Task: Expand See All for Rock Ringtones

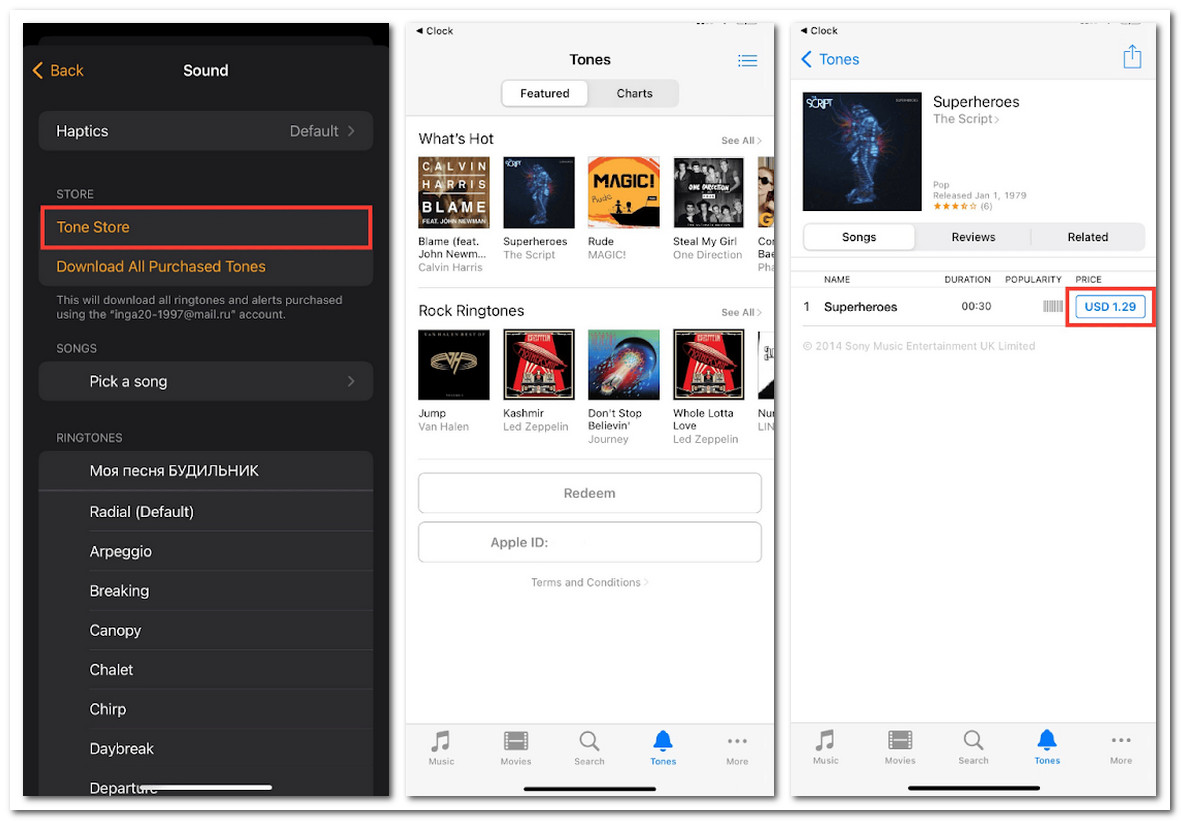Action: [741, 312]
